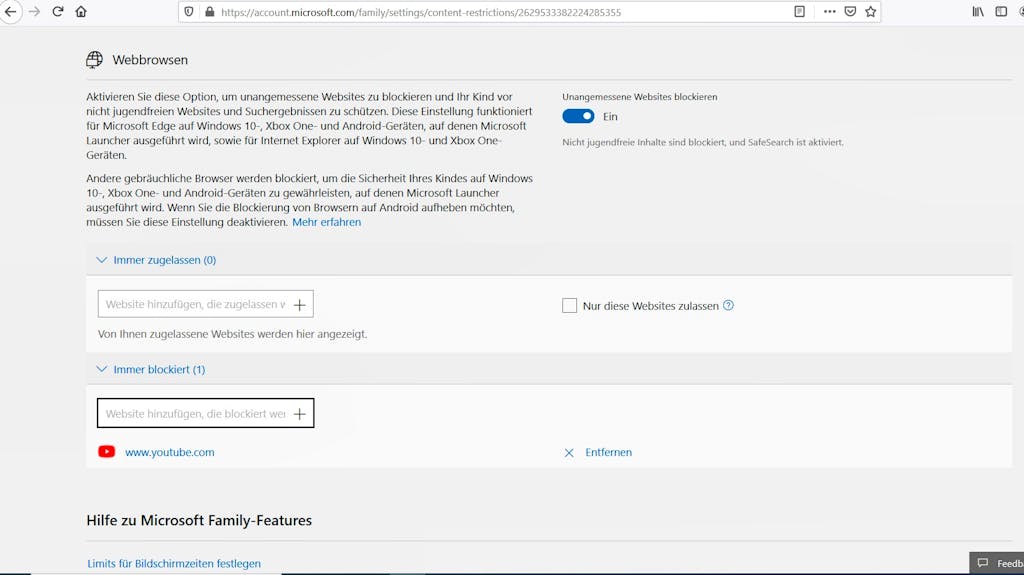Click the Unangemessene Websites blockieren label
This screenshot has width=1024, height=575.
tap(639, 97)
